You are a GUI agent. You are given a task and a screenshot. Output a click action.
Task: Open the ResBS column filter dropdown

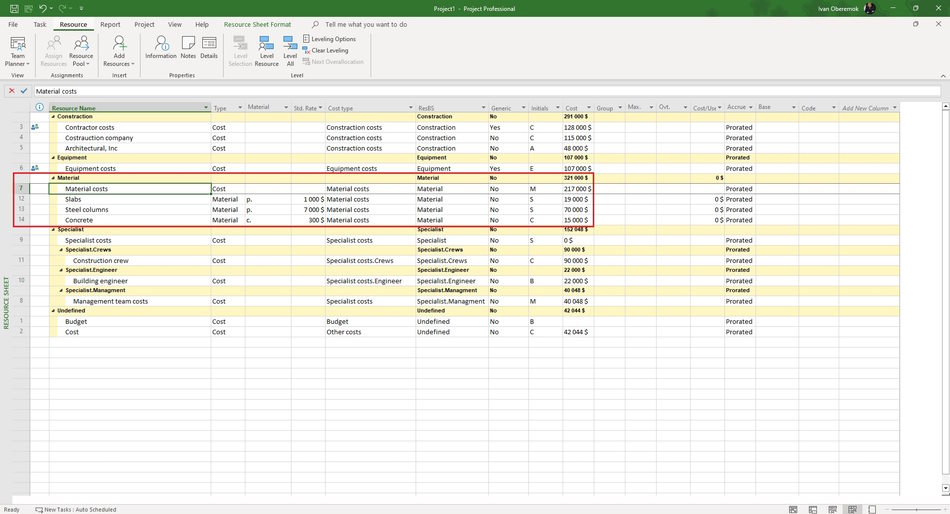pyautogui.click(x=483, y=108)
